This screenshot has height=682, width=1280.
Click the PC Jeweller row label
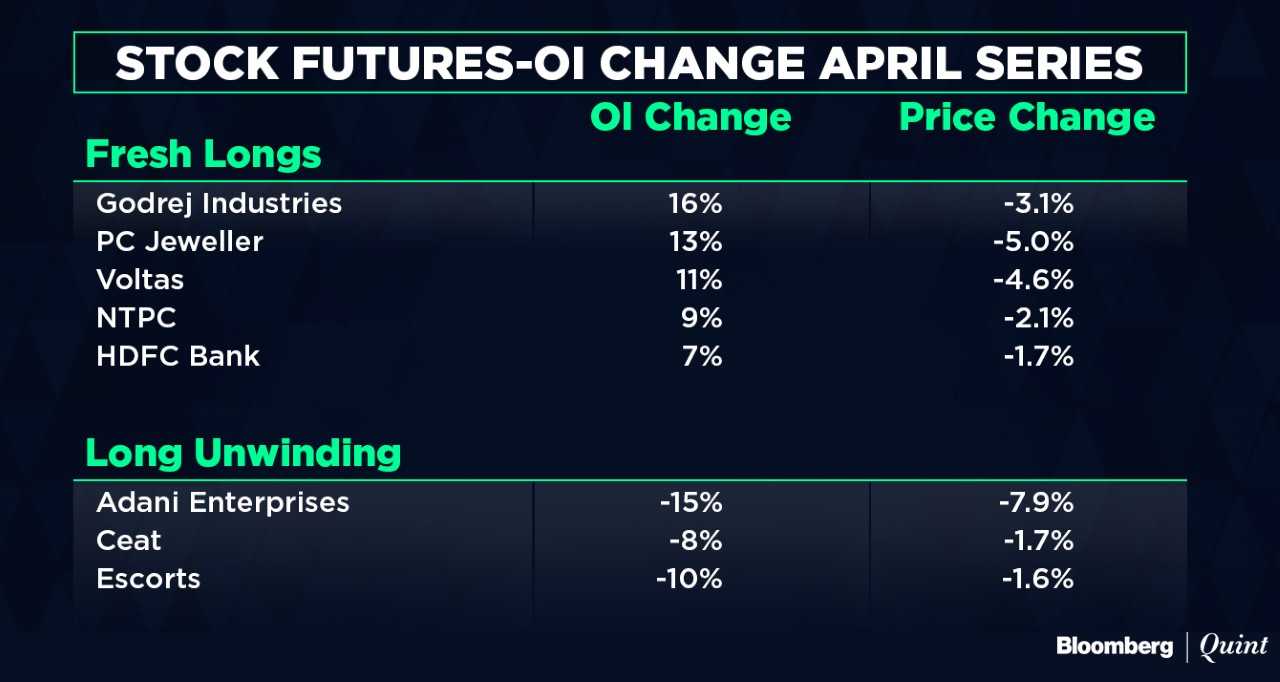(x=180, y=242)
